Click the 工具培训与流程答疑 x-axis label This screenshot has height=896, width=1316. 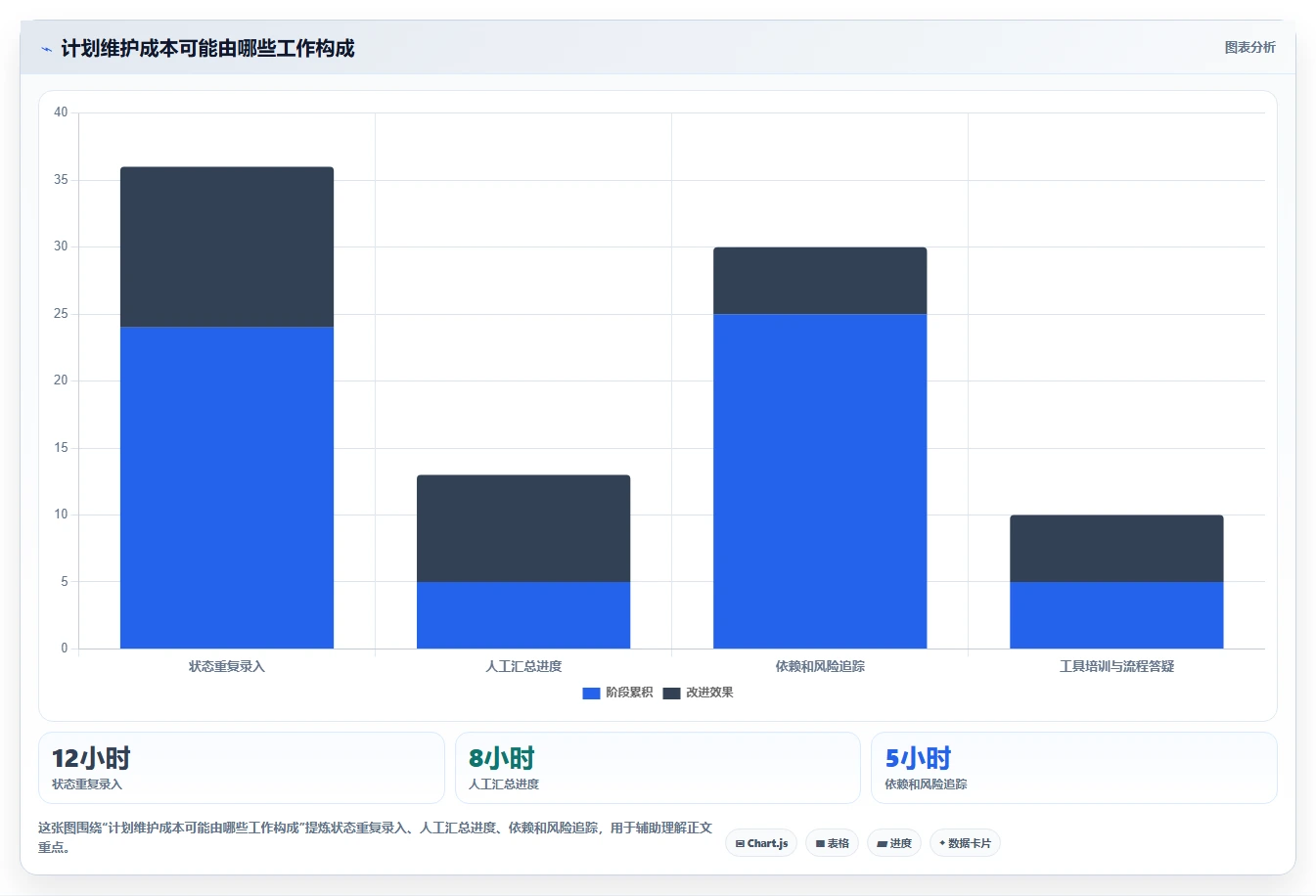[1116, 666]
